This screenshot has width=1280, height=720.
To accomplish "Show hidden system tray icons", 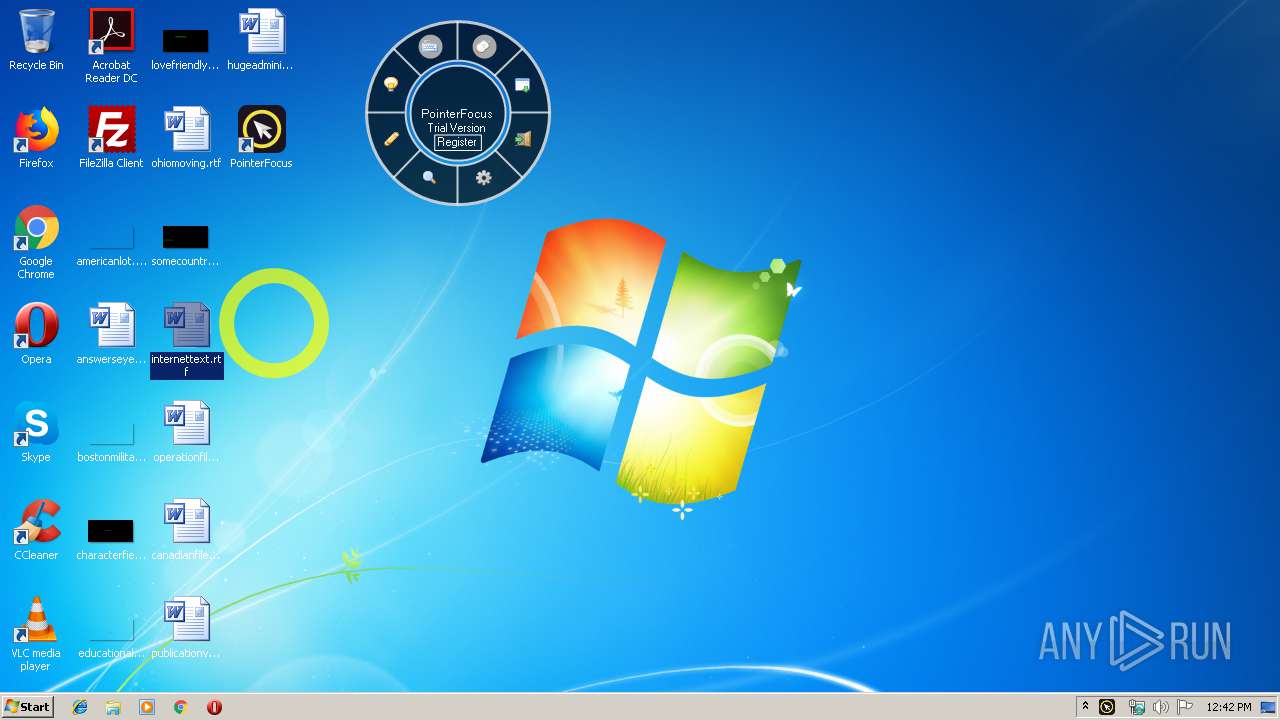I will pos(1085,707).
